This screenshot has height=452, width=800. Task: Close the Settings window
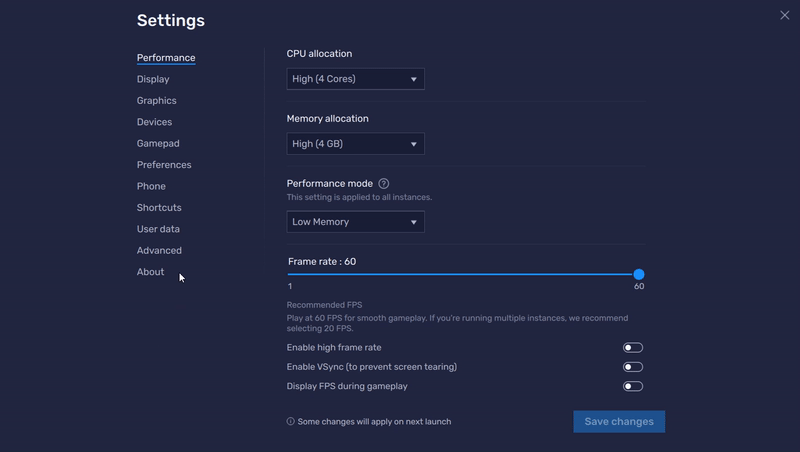784,15
